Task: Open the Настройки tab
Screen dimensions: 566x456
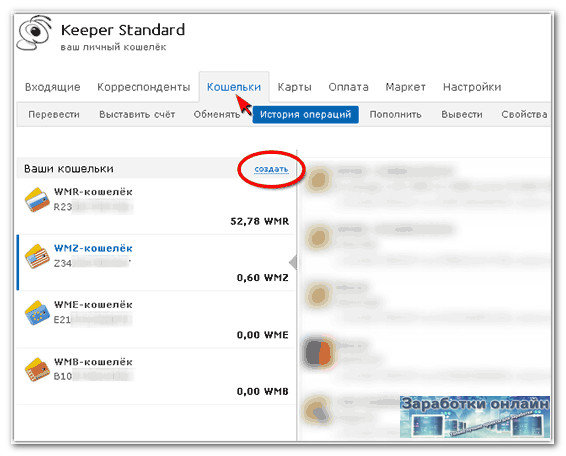Action: click(x=472, y=87)
